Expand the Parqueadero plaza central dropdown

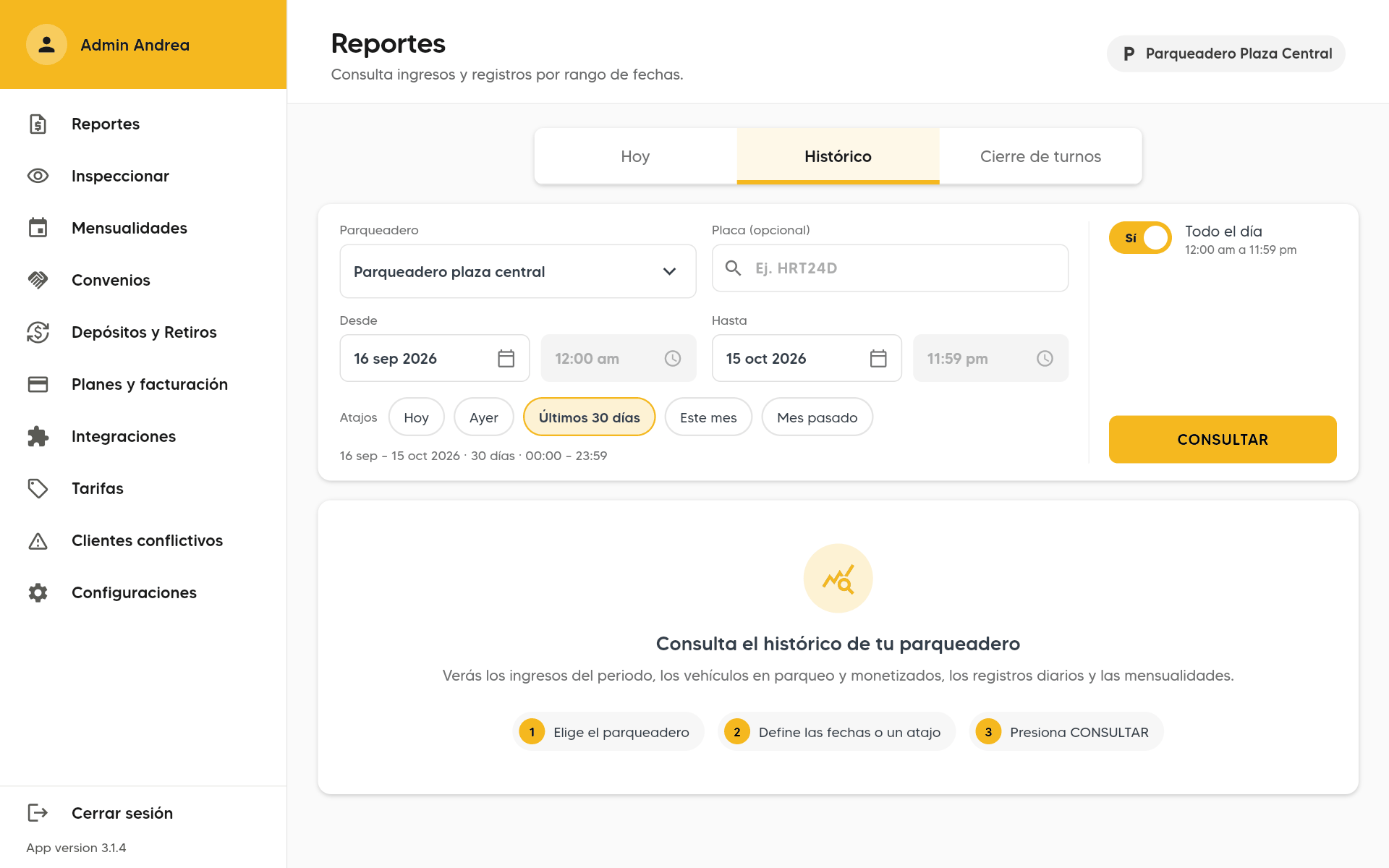pyautogui.click(x=518, y=271)
